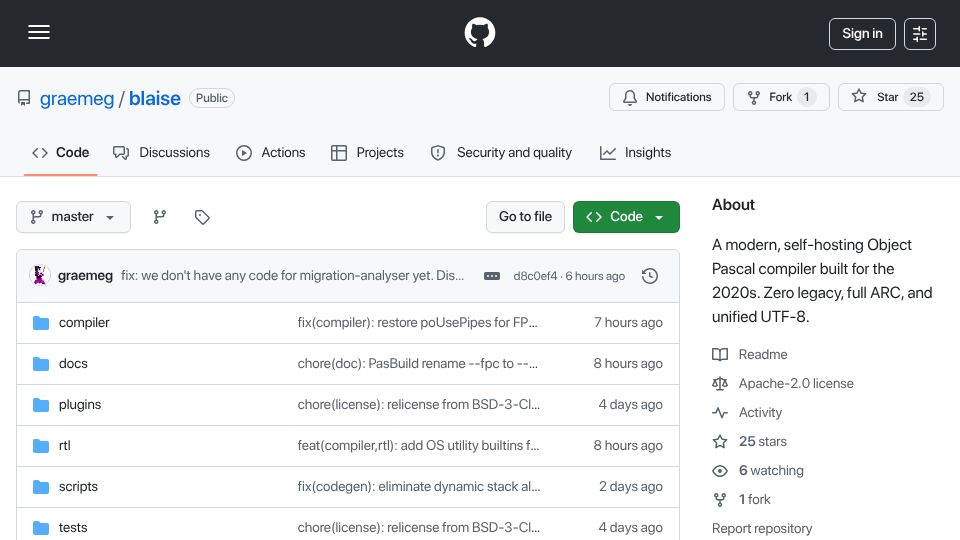Expand the green Code dropdown

(626, 217)
